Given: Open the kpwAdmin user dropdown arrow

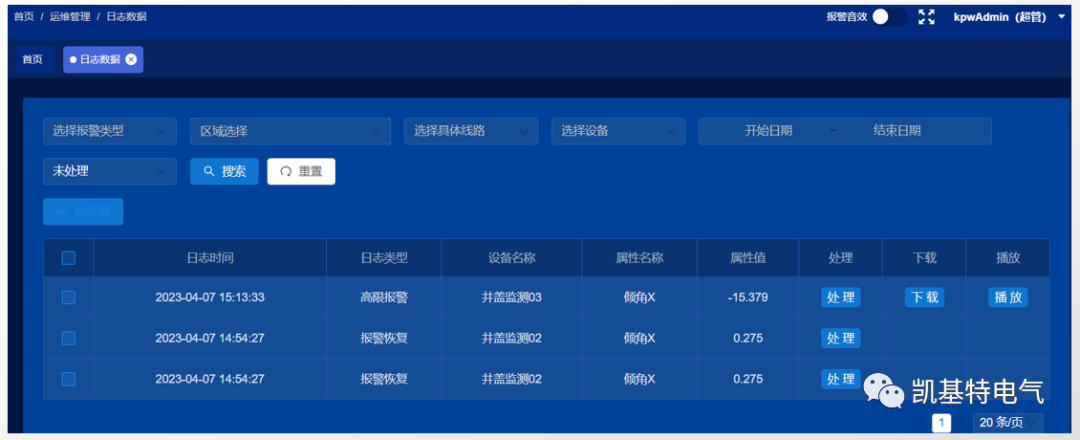Looking at the screenshot, I should [1061, 17].
